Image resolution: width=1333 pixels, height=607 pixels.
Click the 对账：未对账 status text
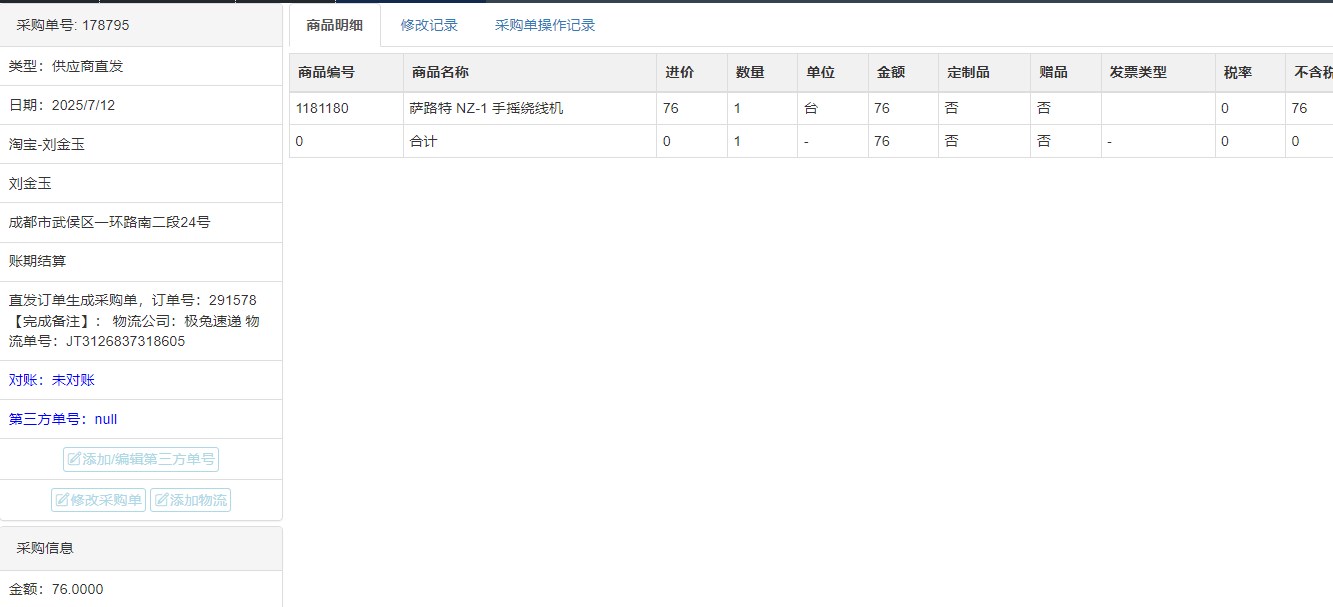coord(52,380)
